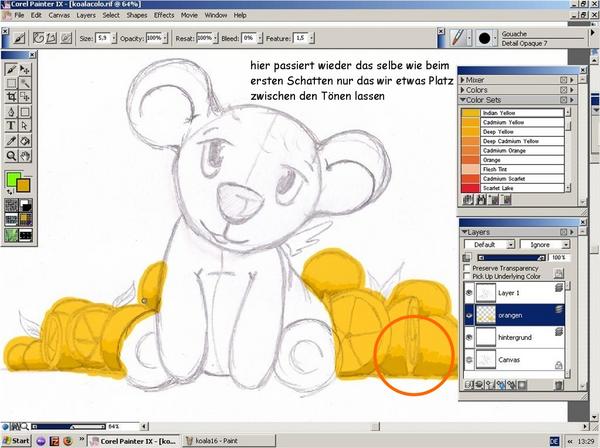The image size is (600, 448).
Task: Click the freehand strokes icon in property bar
Action: (x=38, y=38)
